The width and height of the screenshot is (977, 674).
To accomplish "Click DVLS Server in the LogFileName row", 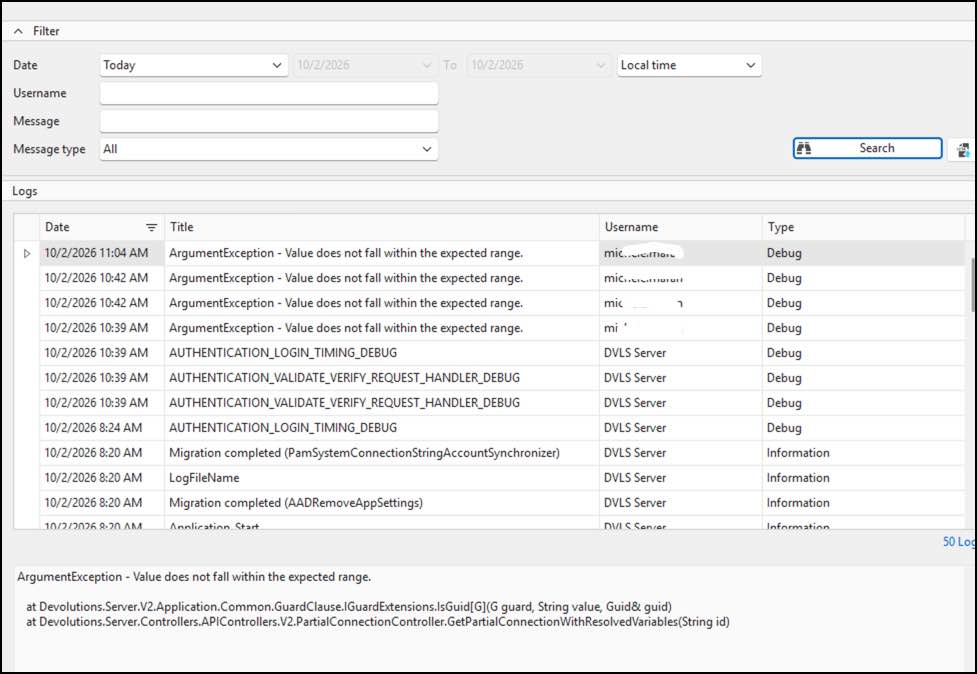I will click(635, 478).
